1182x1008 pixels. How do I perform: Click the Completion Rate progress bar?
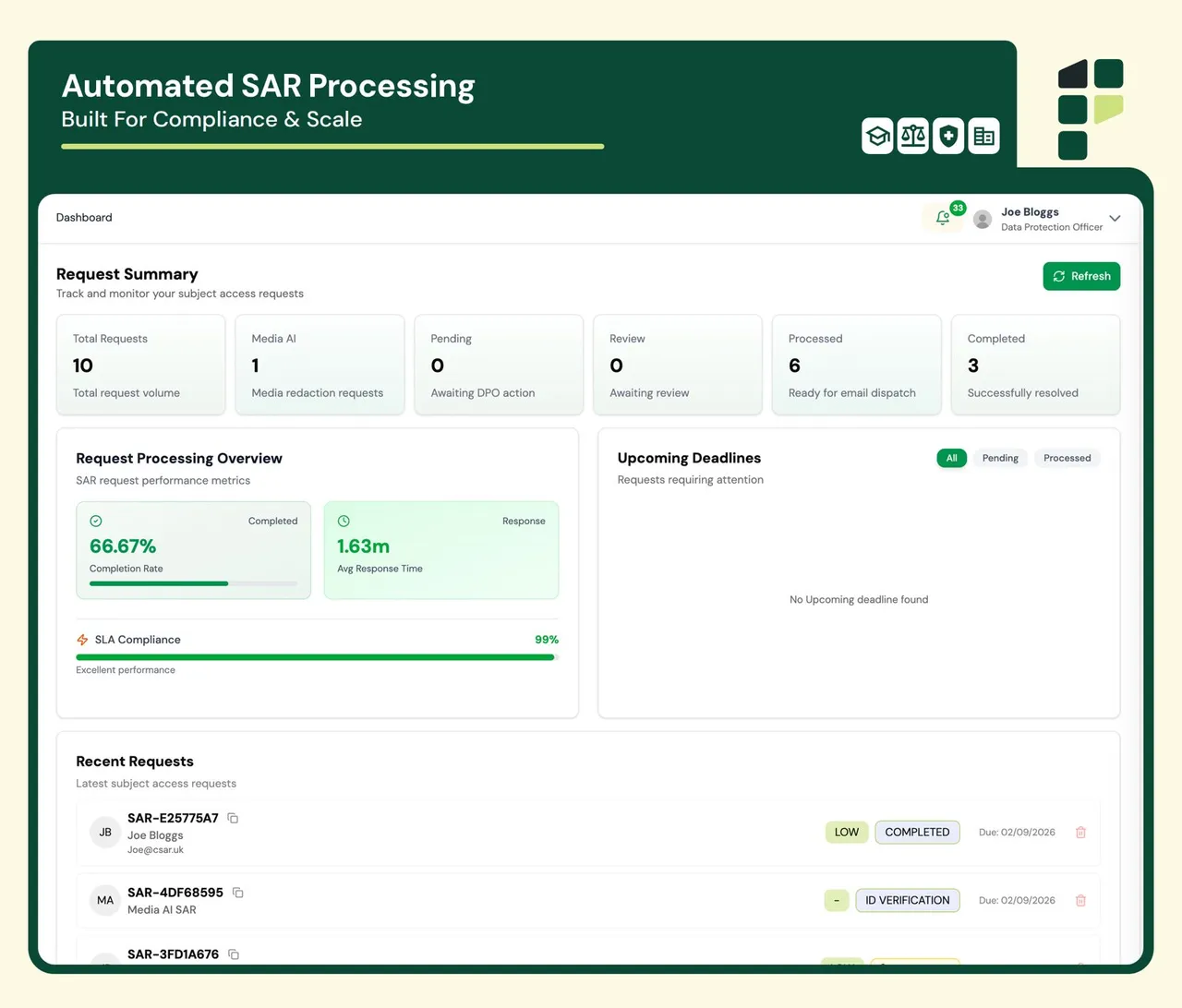[193, 583]
